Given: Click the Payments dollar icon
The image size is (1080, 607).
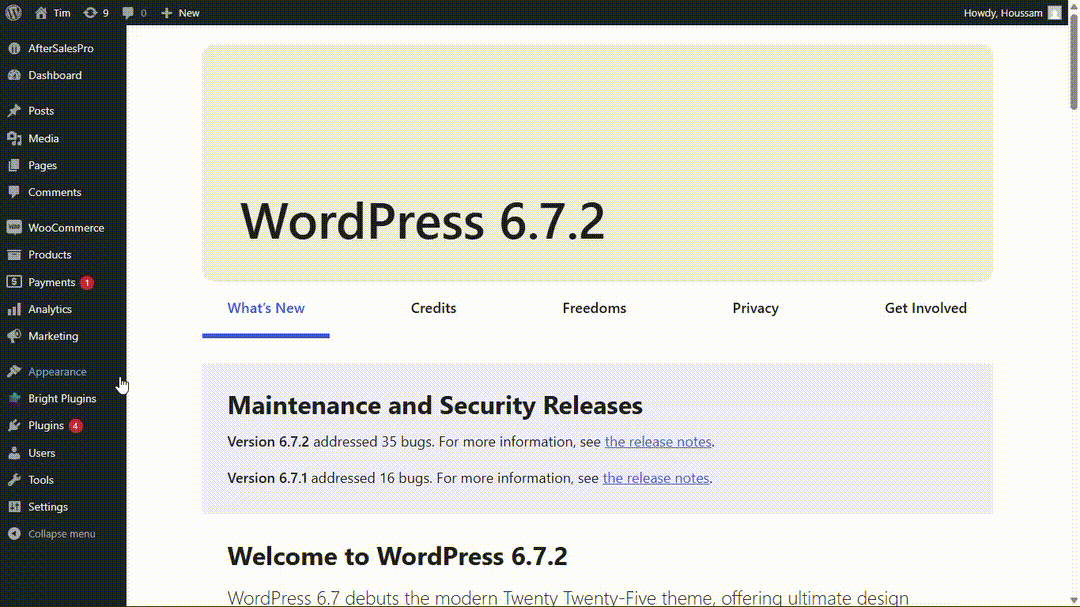Looking at the screenshot, I should (x=14, y=282).
